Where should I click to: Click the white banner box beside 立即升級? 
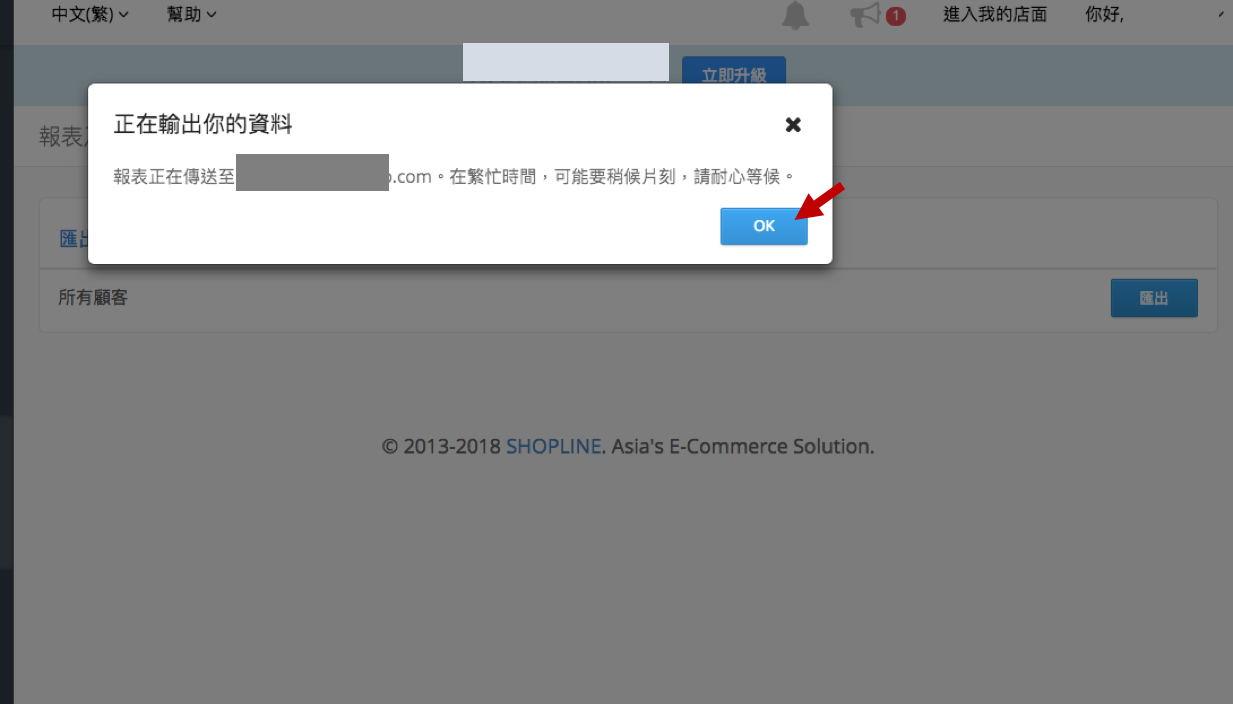pyautogui.click(x=565, y=62)
